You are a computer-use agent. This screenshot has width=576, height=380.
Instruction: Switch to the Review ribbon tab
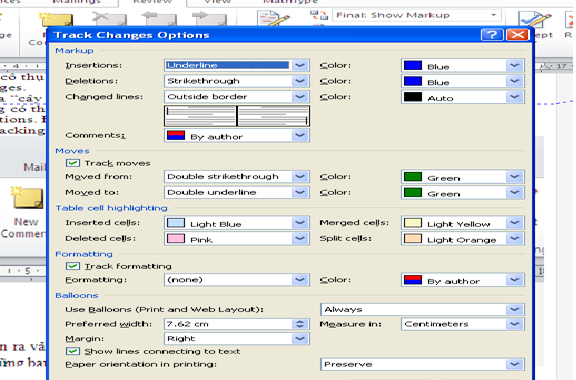click(152, 2)
